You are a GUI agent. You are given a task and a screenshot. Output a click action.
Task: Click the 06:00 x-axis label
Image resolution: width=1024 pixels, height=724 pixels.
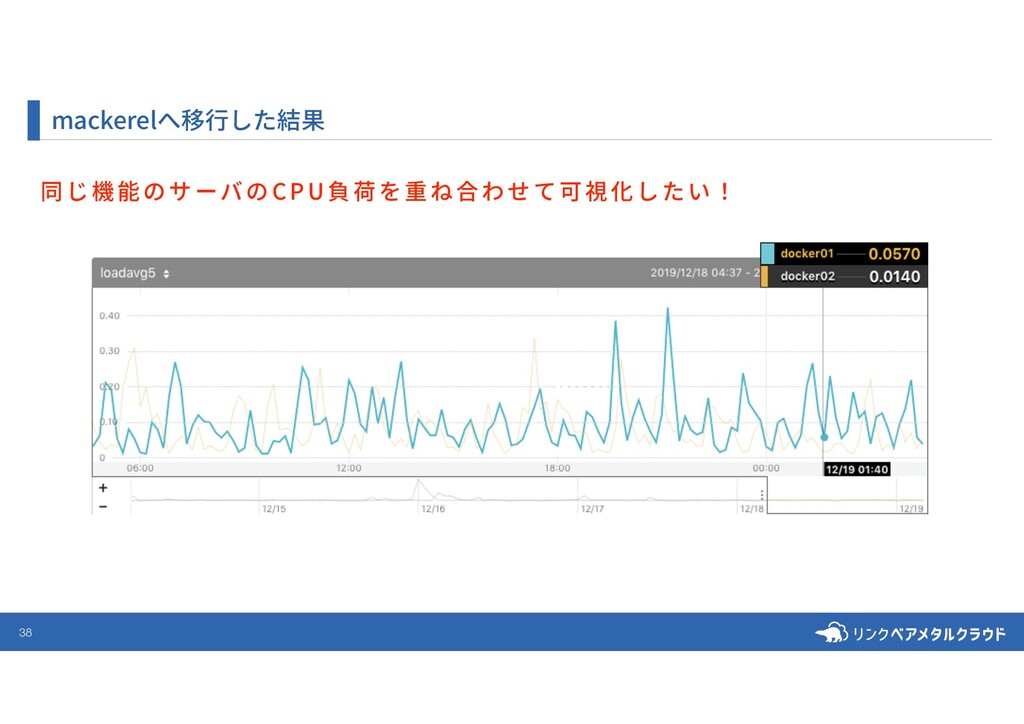coord(140,468)
